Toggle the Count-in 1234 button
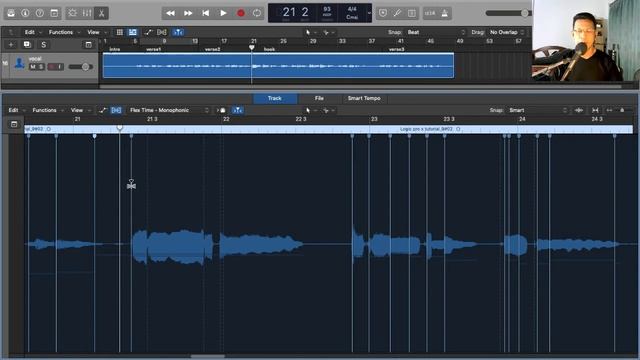640x360 pixels. point(430,13)
